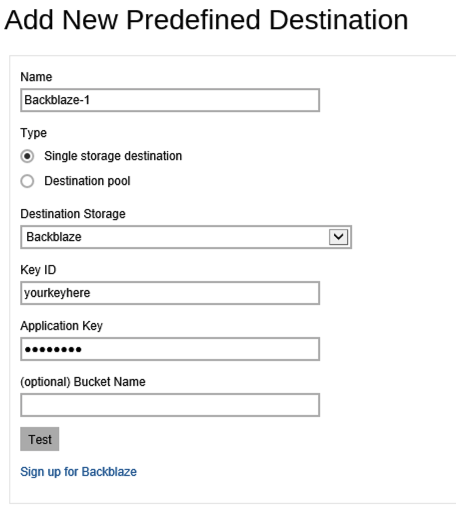The height and width of the screenshot is (505, 456).
Task: Click the Destination Storage label
Action: (73, 214)
